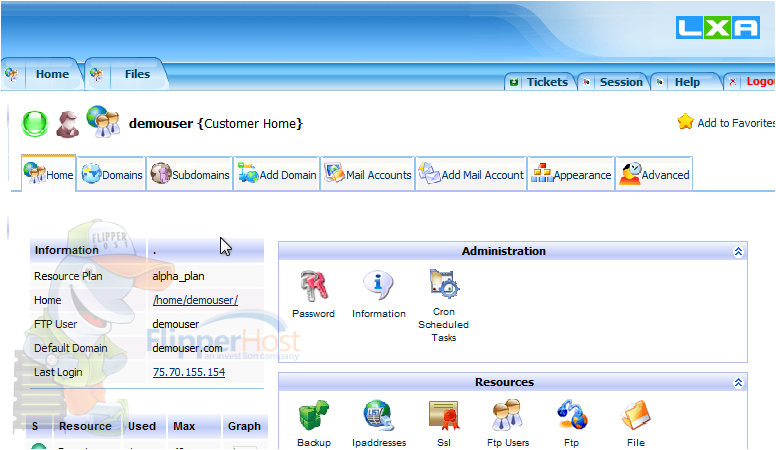Click the red X logout icon
The height and width of the screenshot is (450, 776).
pos(732,82)
